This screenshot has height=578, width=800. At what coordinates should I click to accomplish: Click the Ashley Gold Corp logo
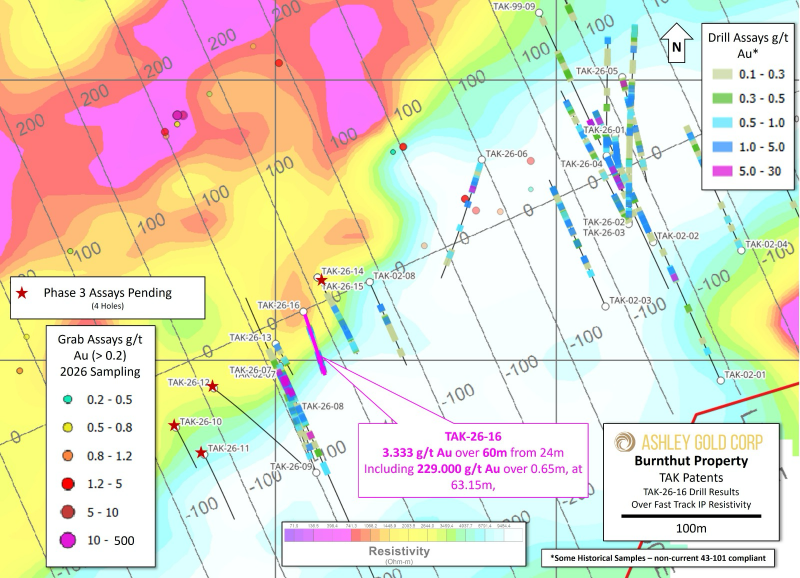point(624,442)
